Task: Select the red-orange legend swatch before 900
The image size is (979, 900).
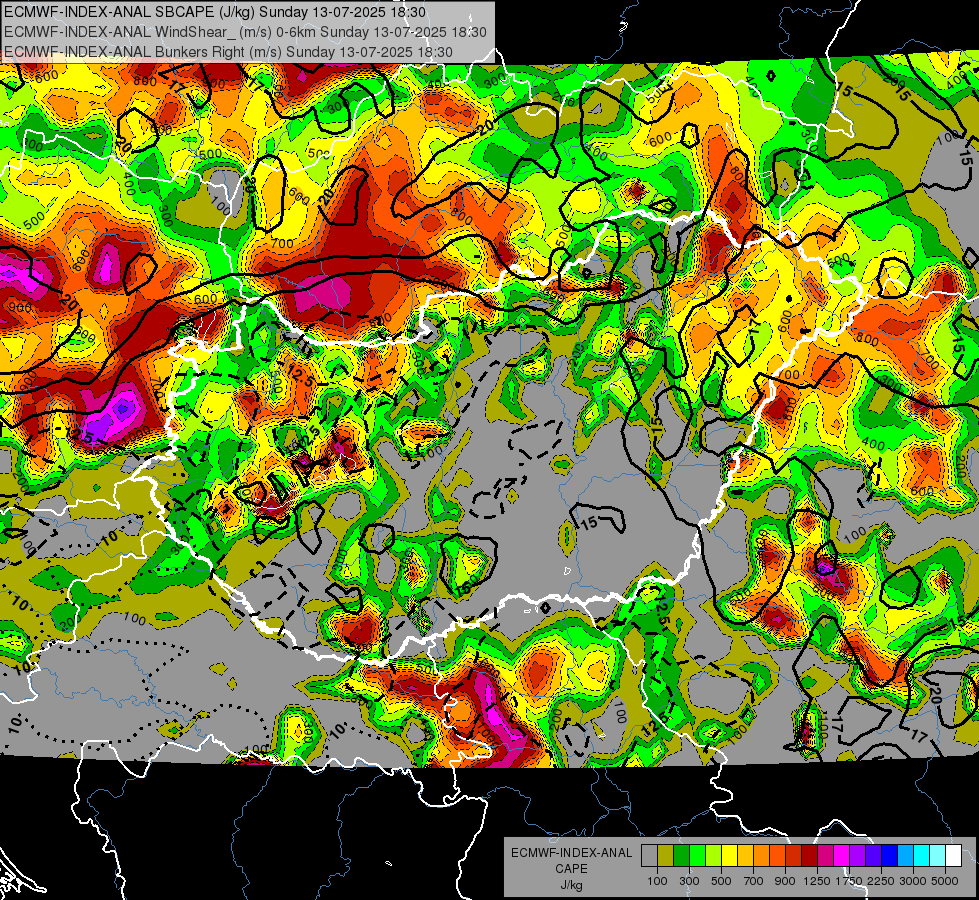Action: (x=777, y=856)
